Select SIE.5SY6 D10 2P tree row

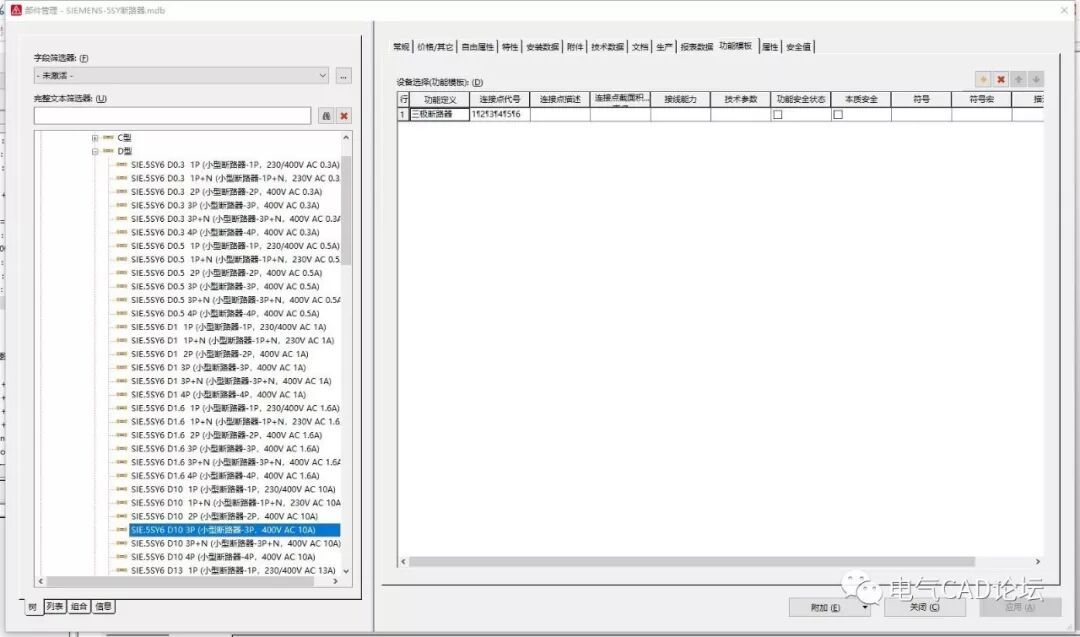[x=225, y=516]
